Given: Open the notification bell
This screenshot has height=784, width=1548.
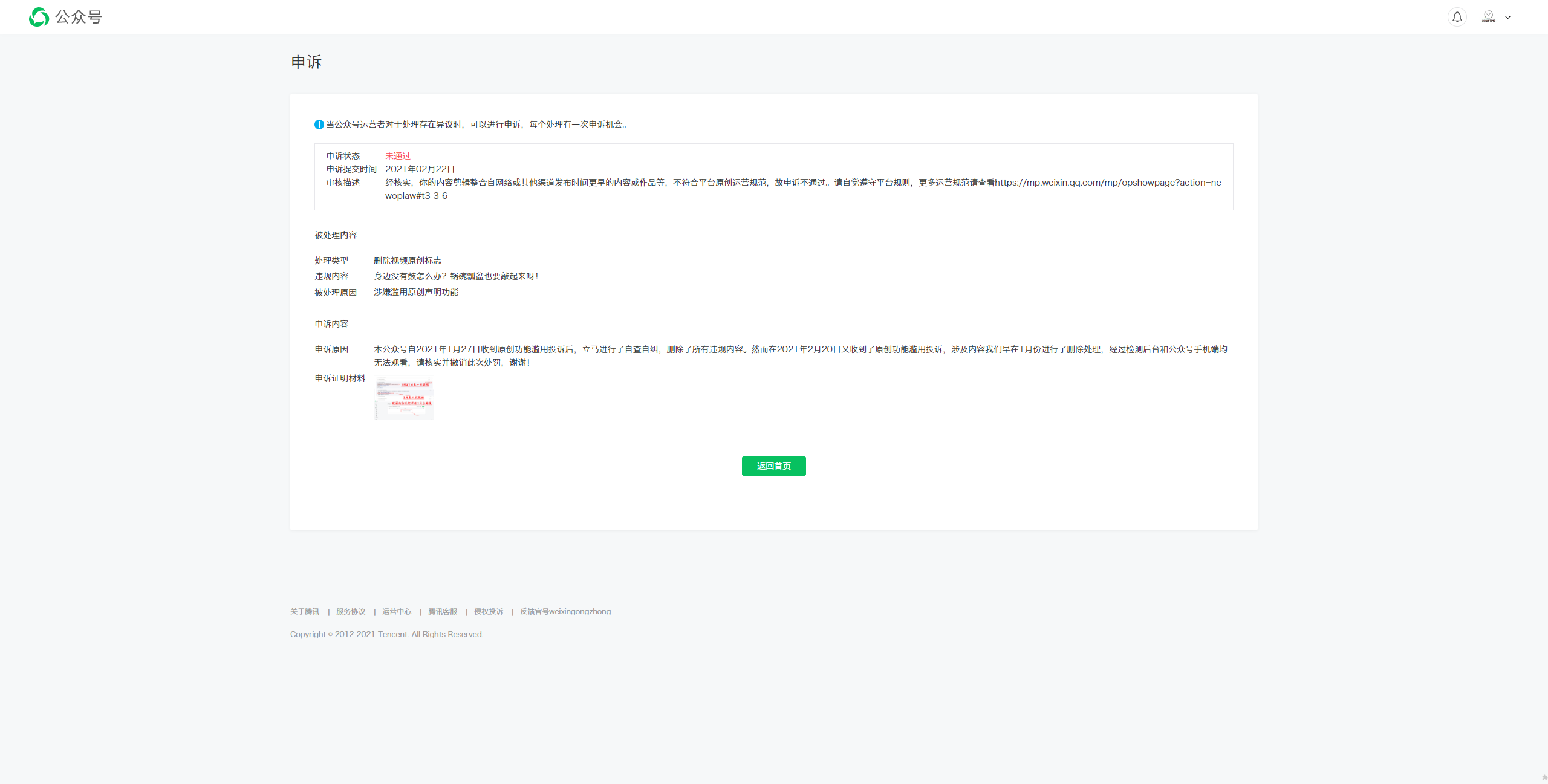Looking at the screenshot, I should tap(1457, 17).
